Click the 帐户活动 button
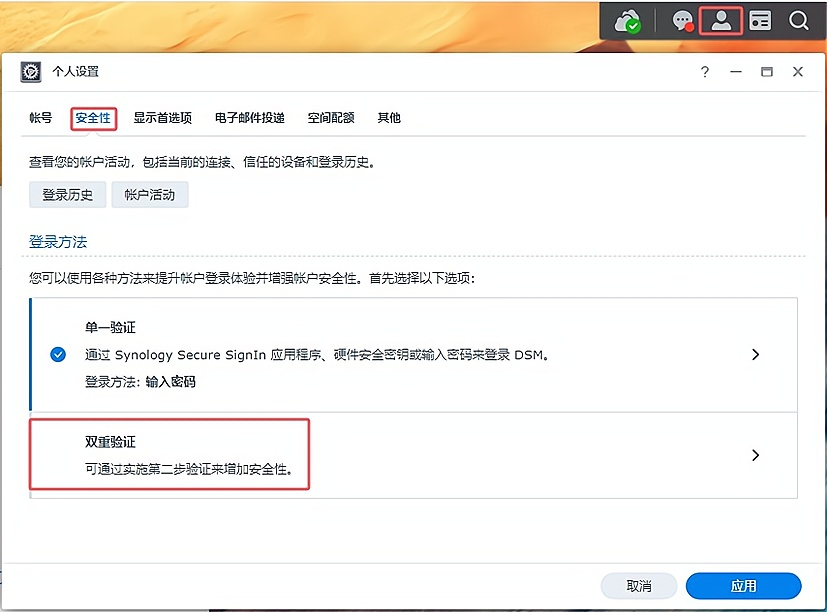 (x=150, y=195)
